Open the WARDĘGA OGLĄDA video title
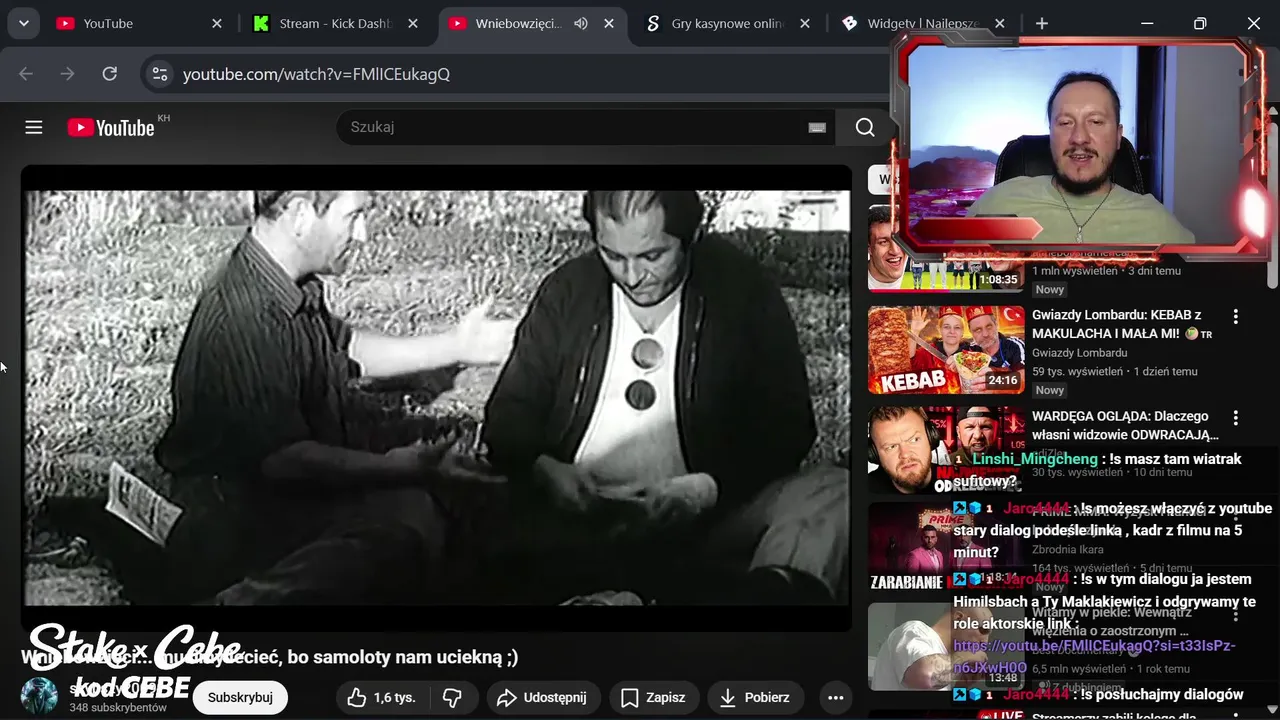 pos(1125,425)
